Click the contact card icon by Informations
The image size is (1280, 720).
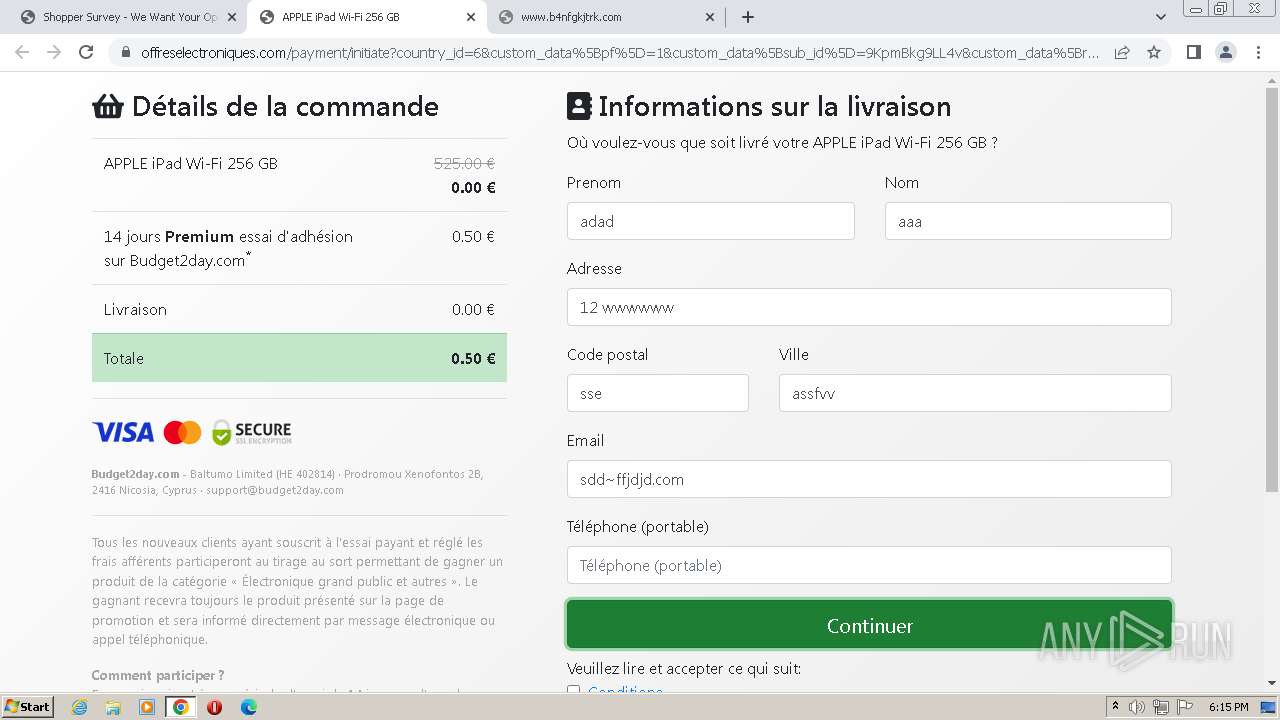click(579, 106)
